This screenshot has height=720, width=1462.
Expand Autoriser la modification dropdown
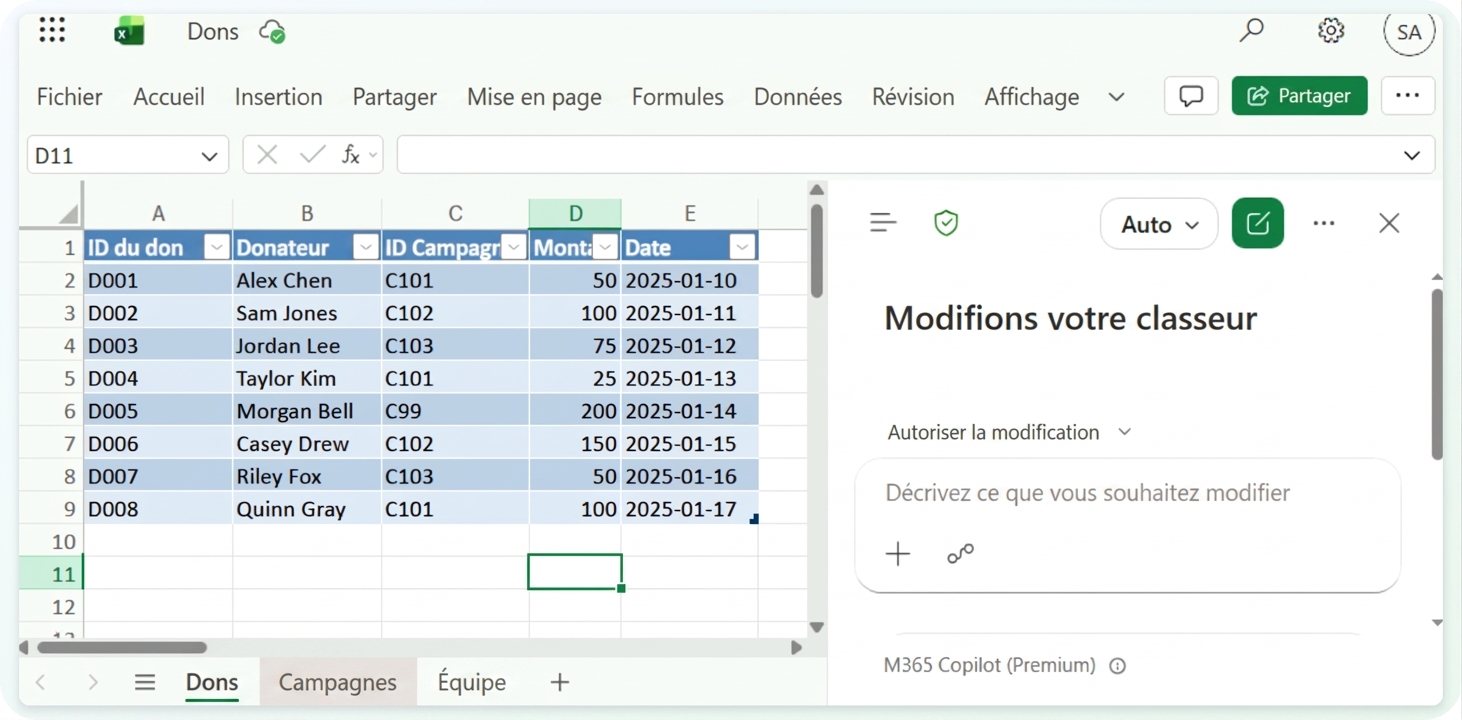(1009, 432)
